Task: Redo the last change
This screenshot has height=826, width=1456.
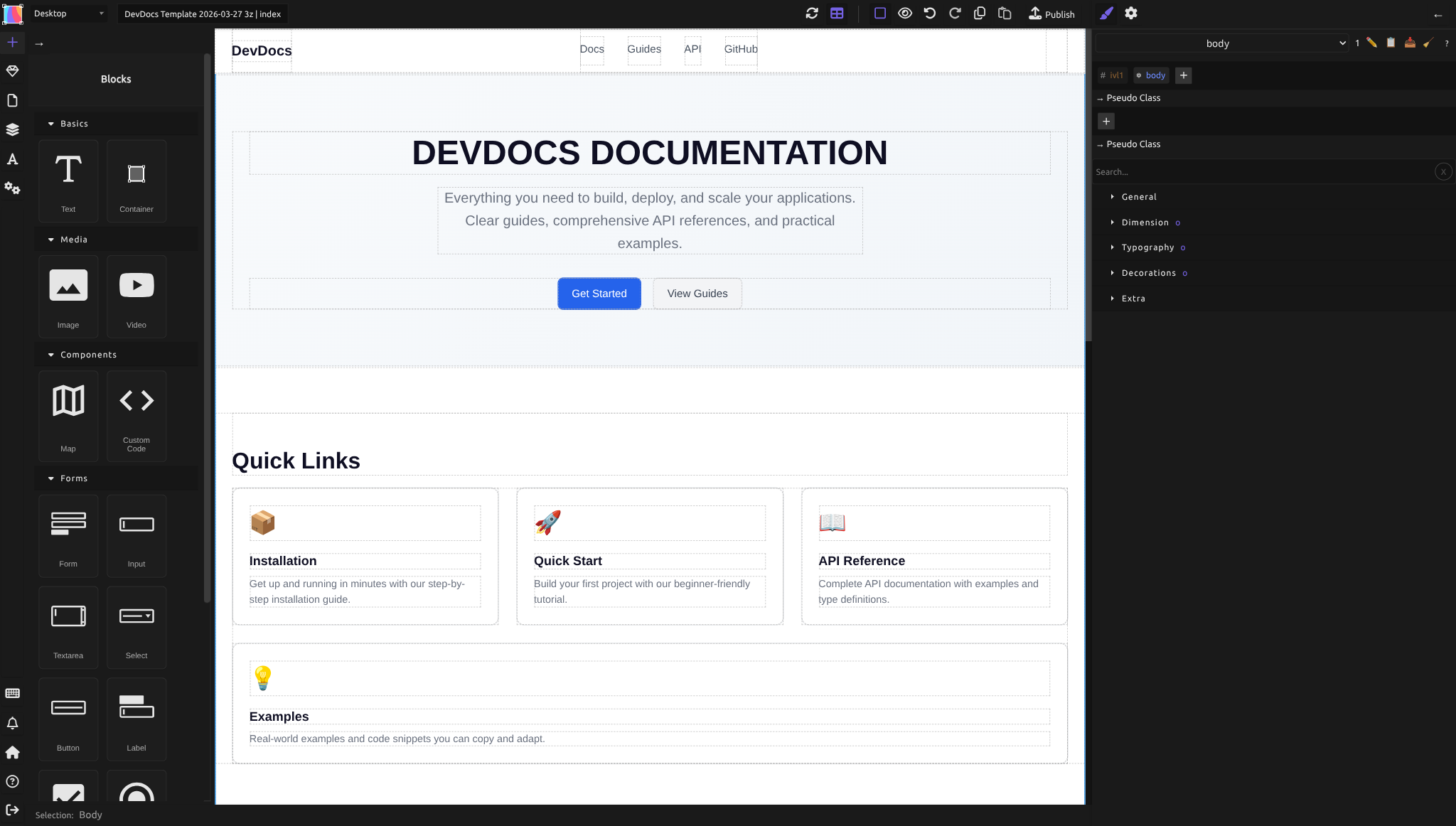Action: tap(955, 14)
